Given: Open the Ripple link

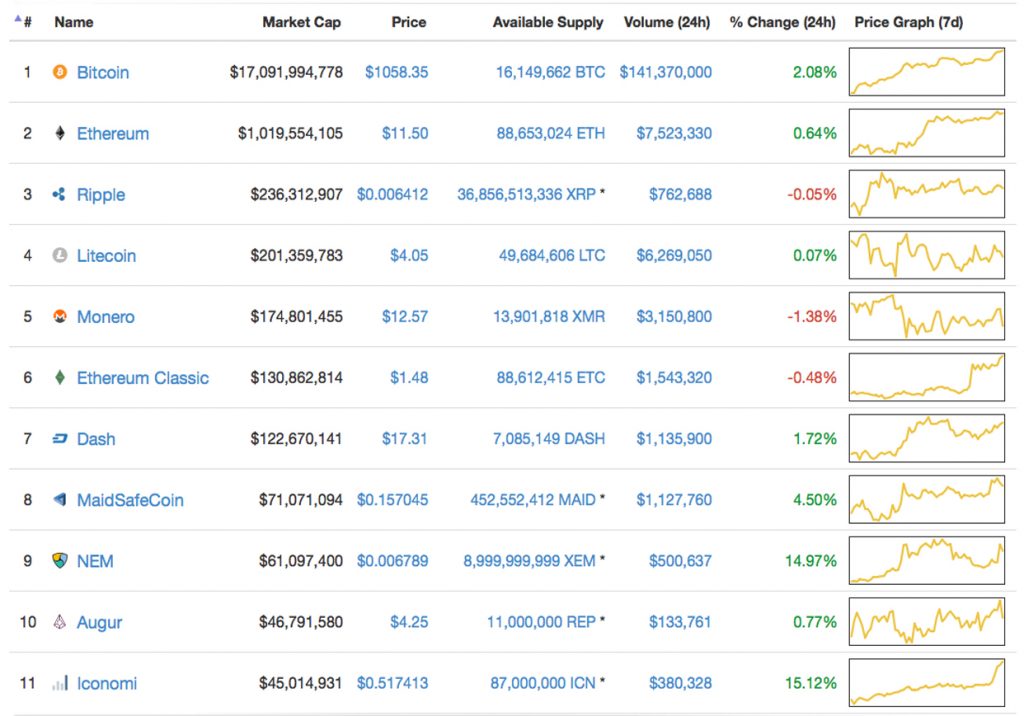Looking at the screenshot, I should click(101, 195).
